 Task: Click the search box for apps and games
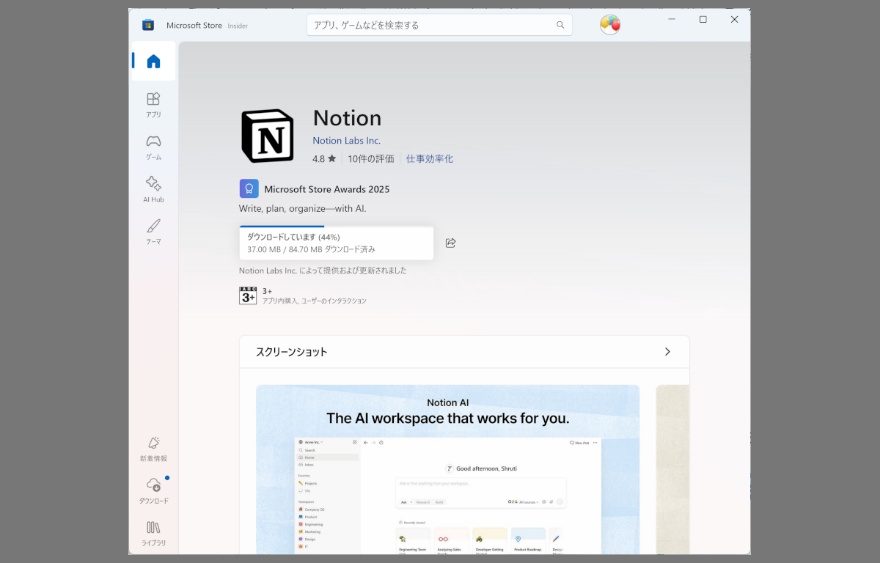pos(430,24)
